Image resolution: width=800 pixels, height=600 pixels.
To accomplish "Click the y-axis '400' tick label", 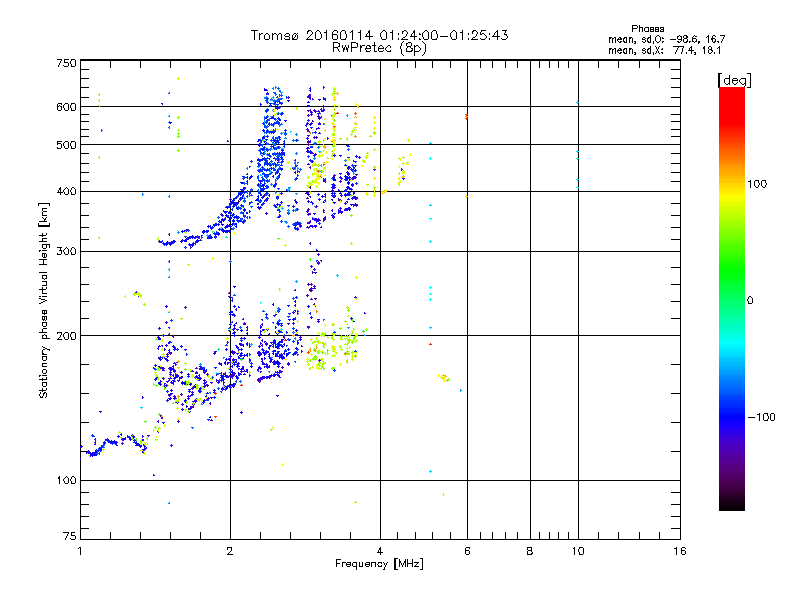I will (66, 191).
